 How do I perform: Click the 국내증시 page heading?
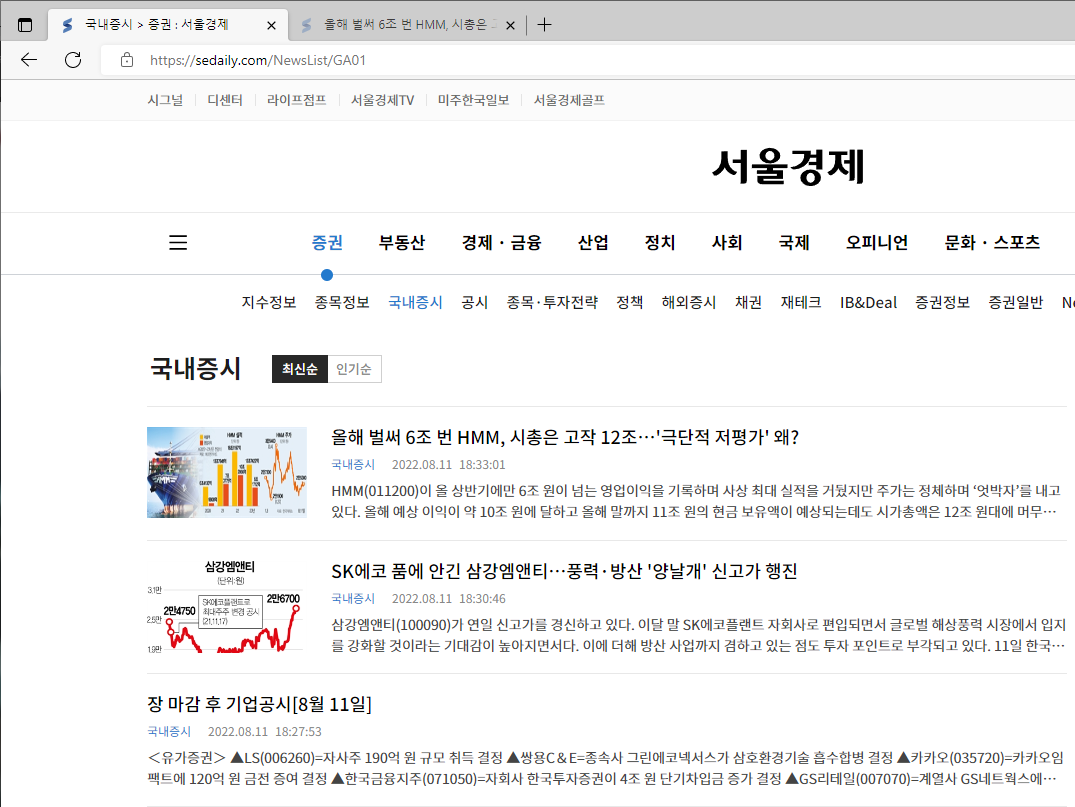195,368
